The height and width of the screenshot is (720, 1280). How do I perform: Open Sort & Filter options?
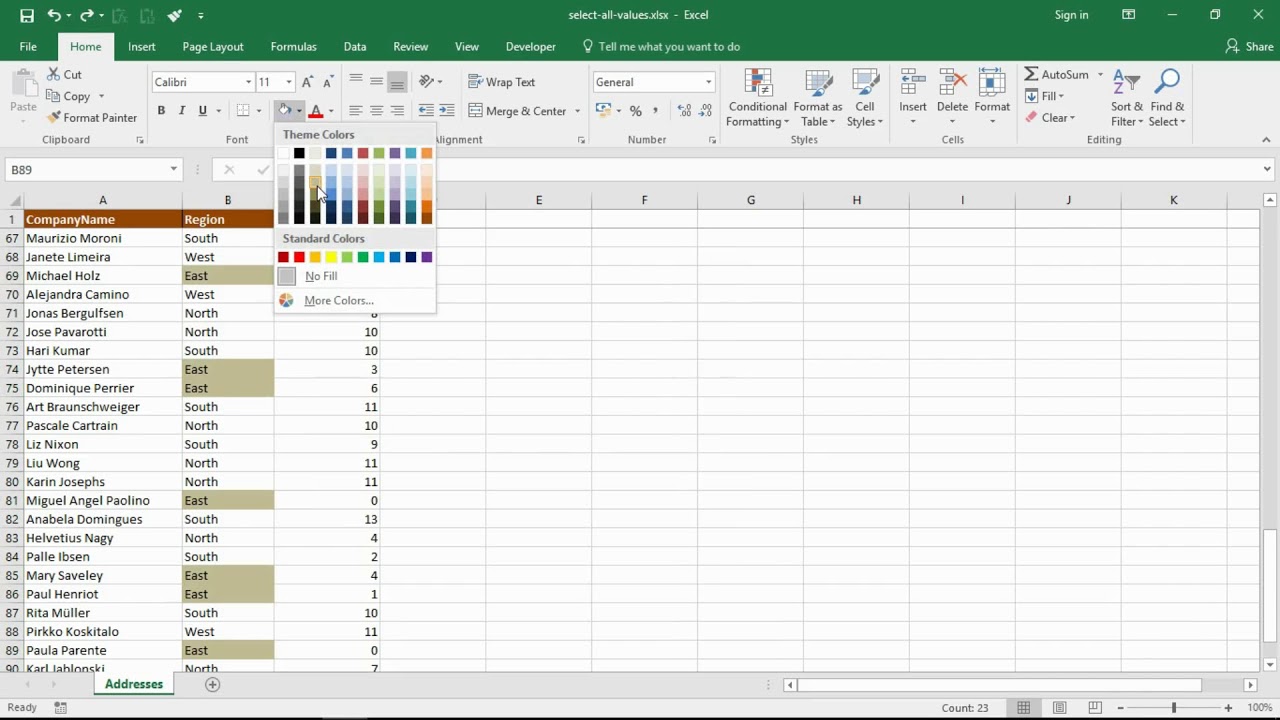point(1127,98)
